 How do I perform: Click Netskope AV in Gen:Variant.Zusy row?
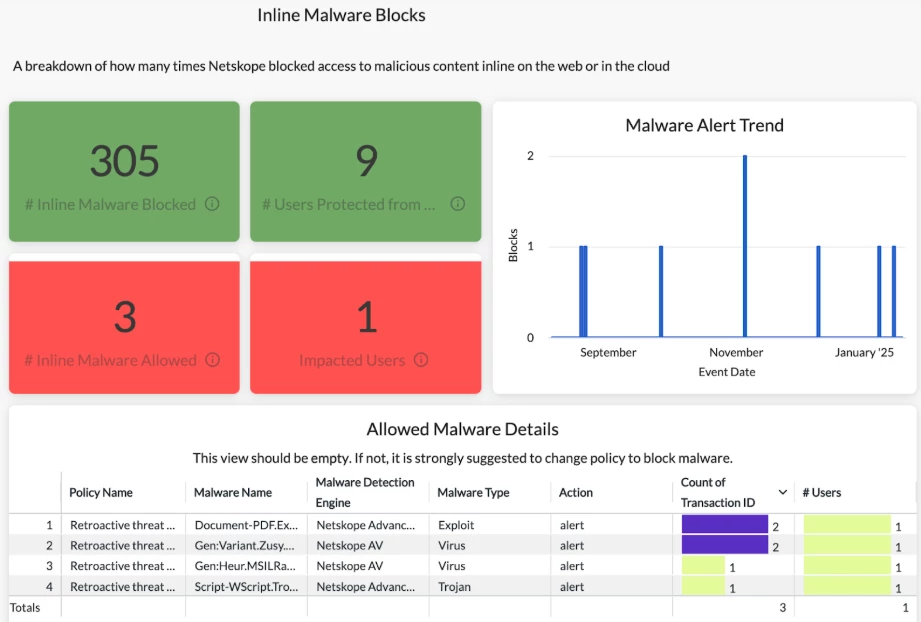349,546
